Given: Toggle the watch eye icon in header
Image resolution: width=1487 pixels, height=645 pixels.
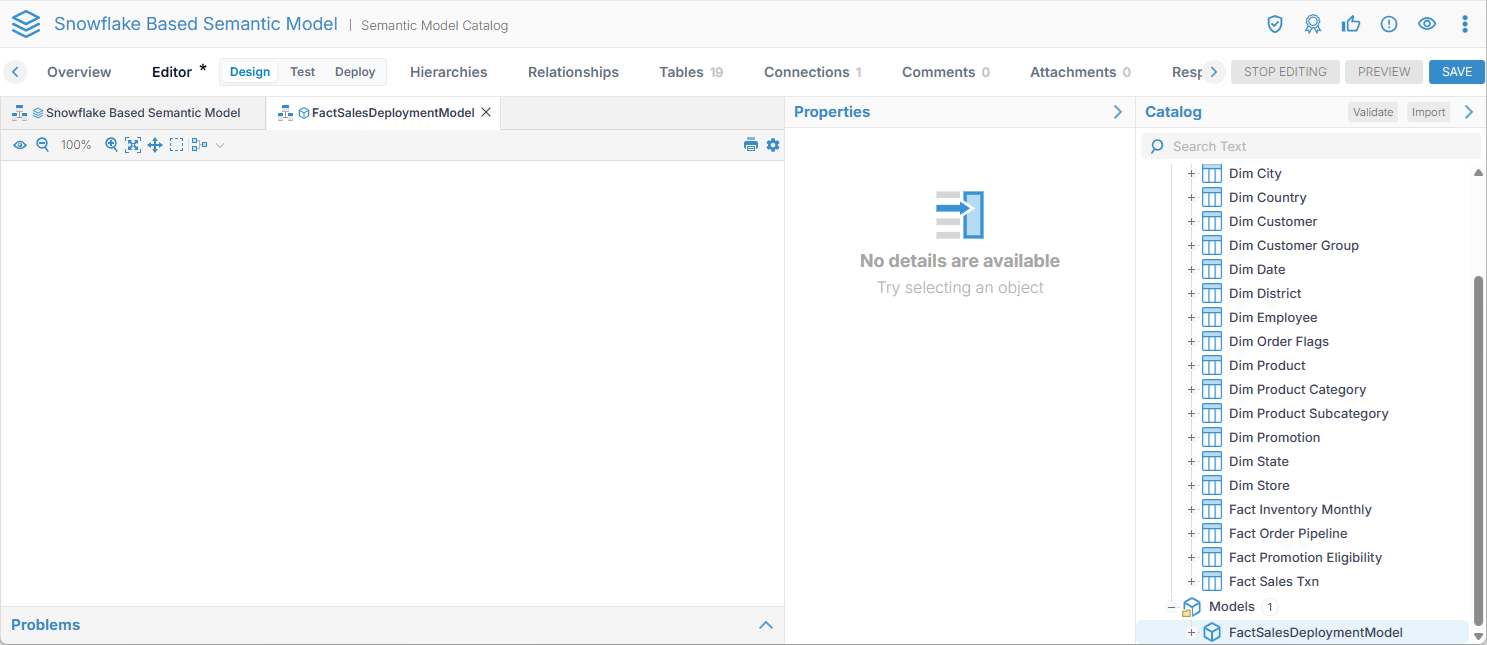Looking at the screenshot, I should [x=1427, y=24].
